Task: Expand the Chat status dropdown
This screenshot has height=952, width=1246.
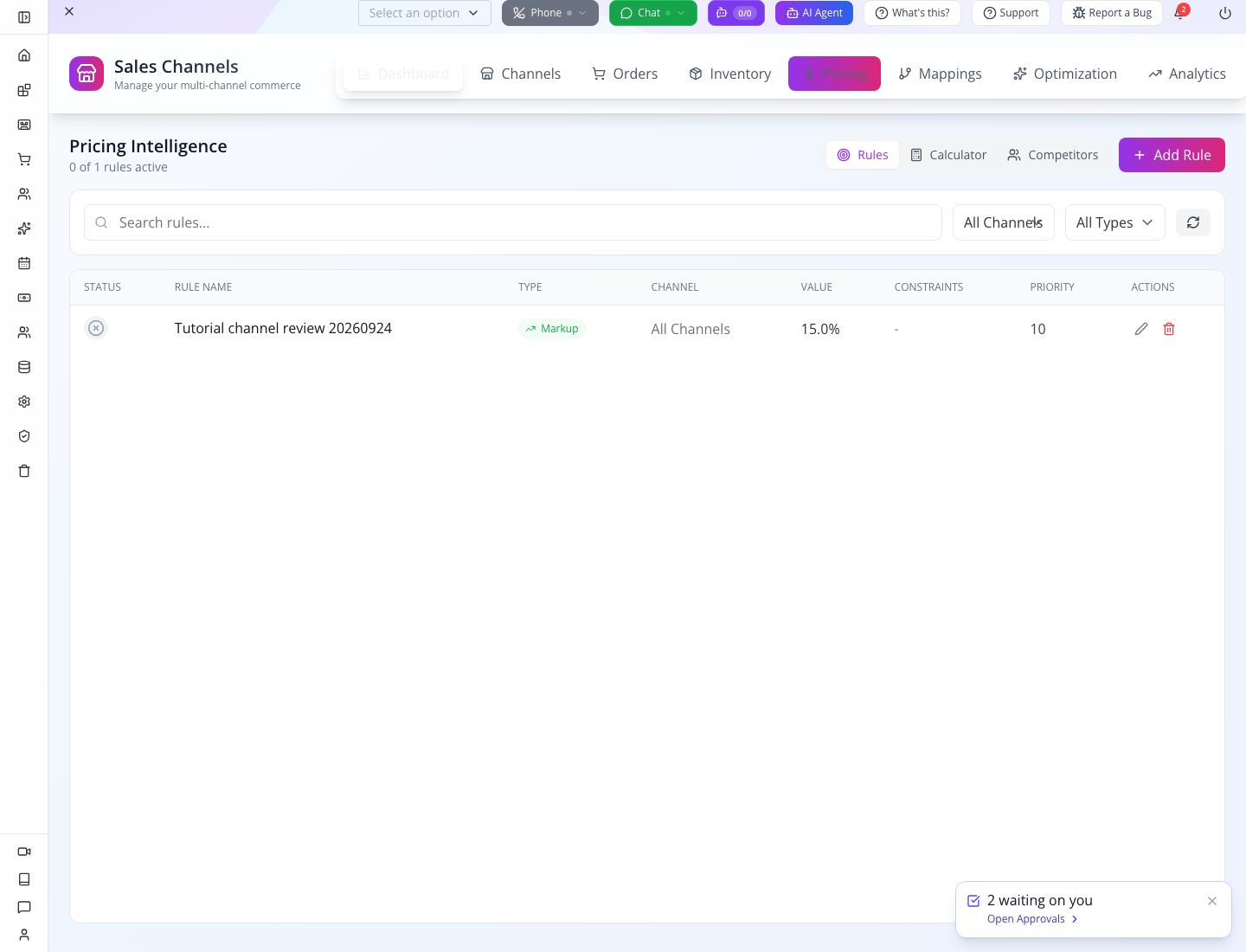Action: (653, 13)
